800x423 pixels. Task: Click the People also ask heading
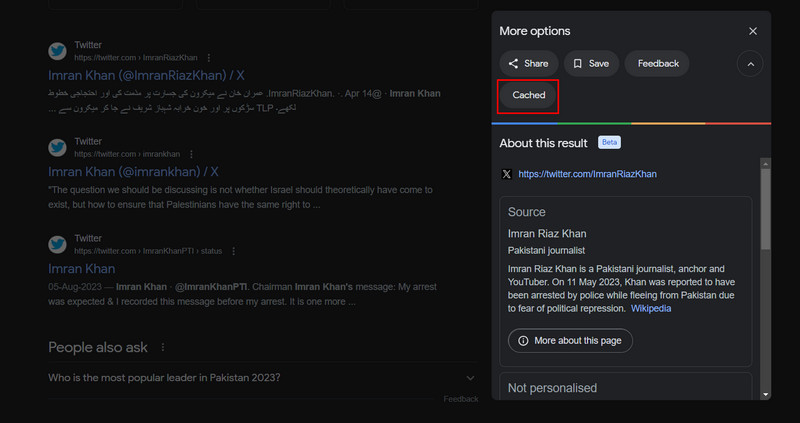(98, 347)
